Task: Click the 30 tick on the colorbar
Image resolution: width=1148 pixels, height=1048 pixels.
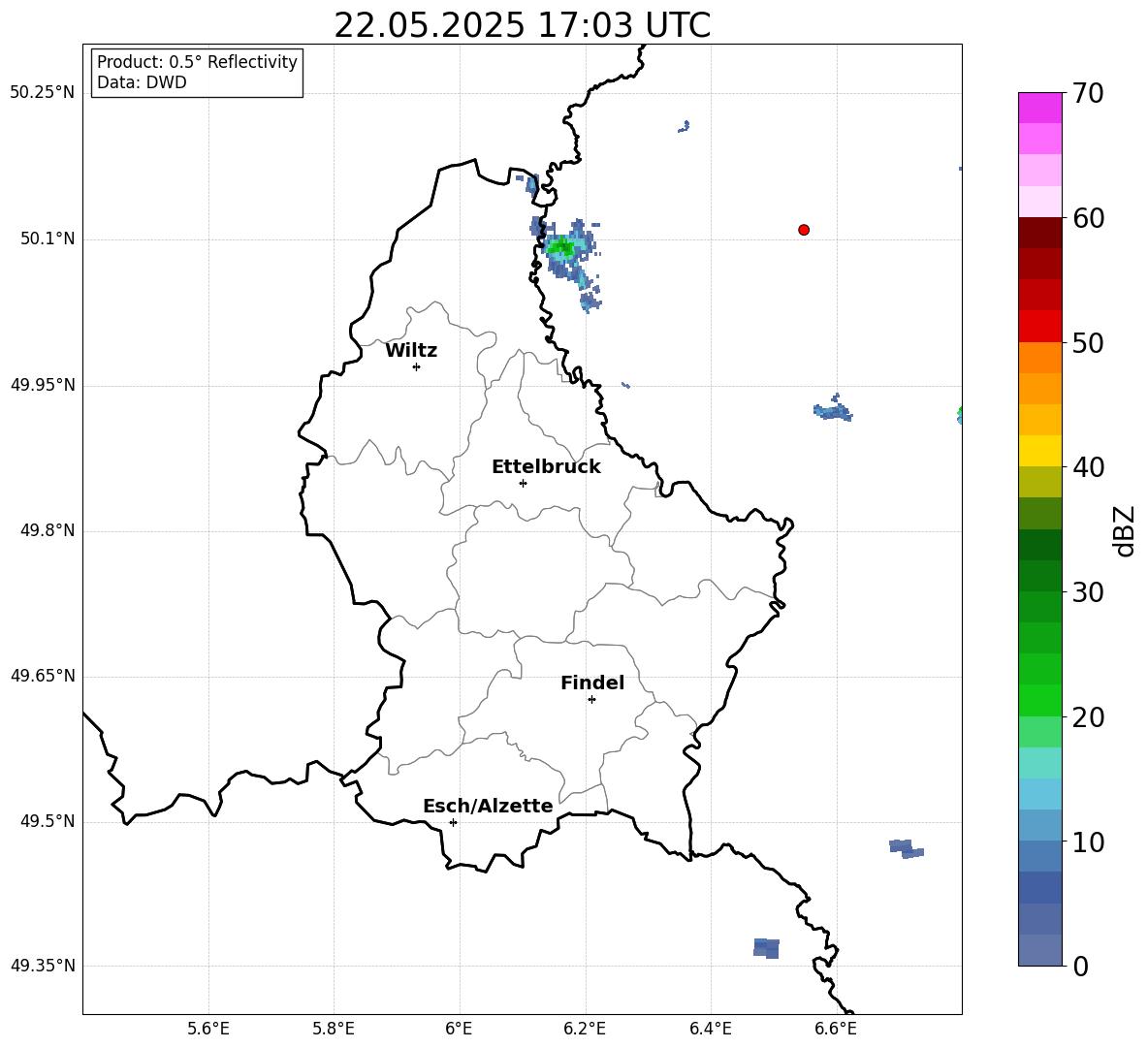Action: (x=1088, y=592)
